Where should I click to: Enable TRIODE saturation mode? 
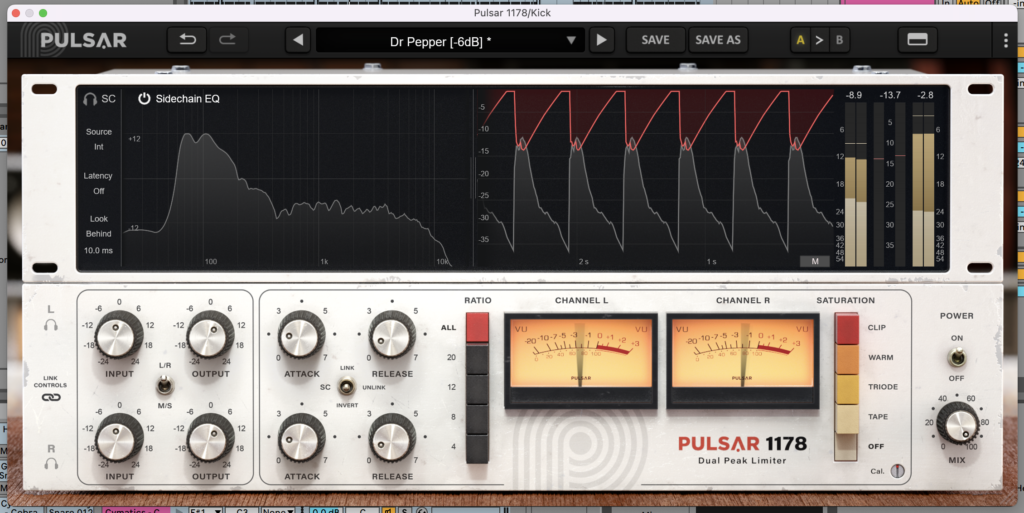pyautogui.click(x=847, y=388)
